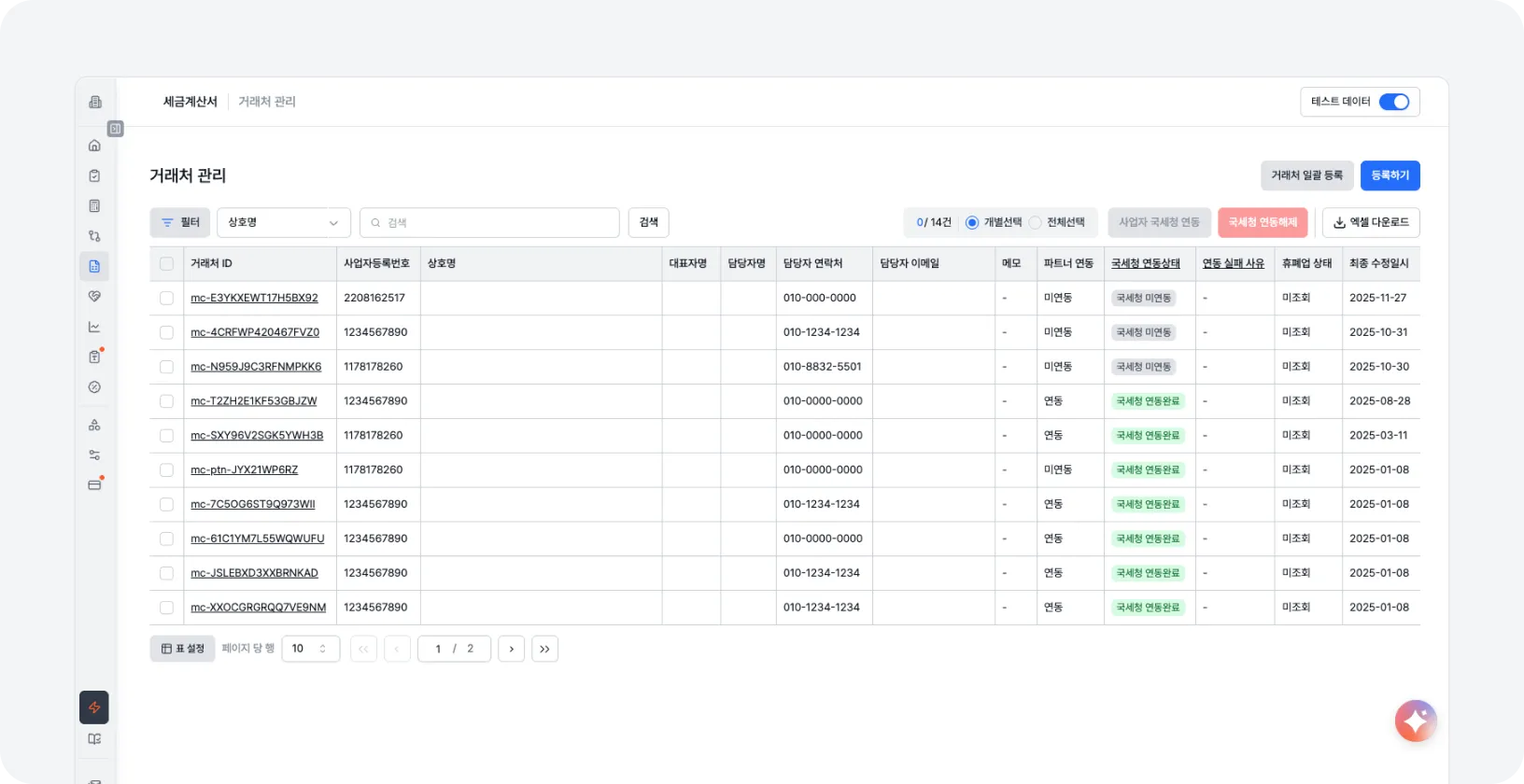The height and width of the screenshot is (784, 1524).
Task: Open the mc-E3YKXEWT17H5BX92 client link
Action: (x=254, y=298)
